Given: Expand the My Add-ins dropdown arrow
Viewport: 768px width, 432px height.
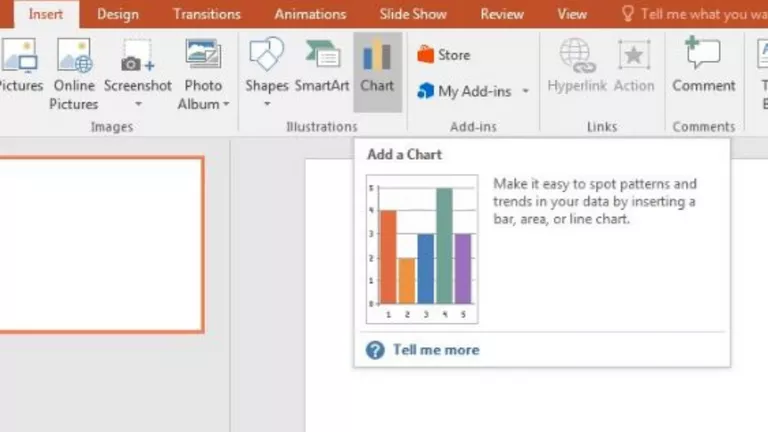Looking at the screenshot, I should coord(526,91).
